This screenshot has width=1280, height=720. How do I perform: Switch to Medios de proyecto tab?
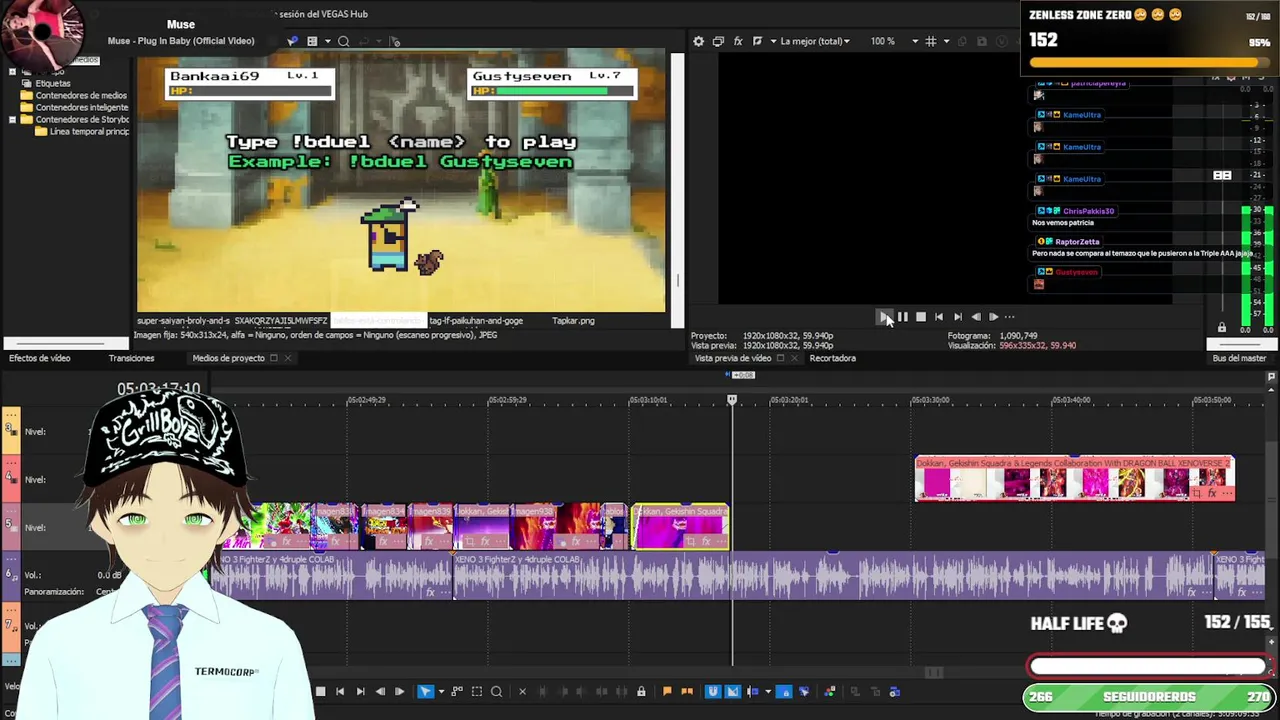(228, 358)
